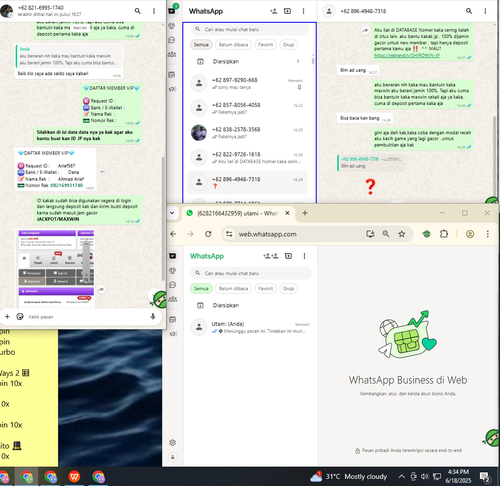500x486 pixels.
Task: Select Belum dibaca filter in WhatsApp Business
Action: point(233,289)
